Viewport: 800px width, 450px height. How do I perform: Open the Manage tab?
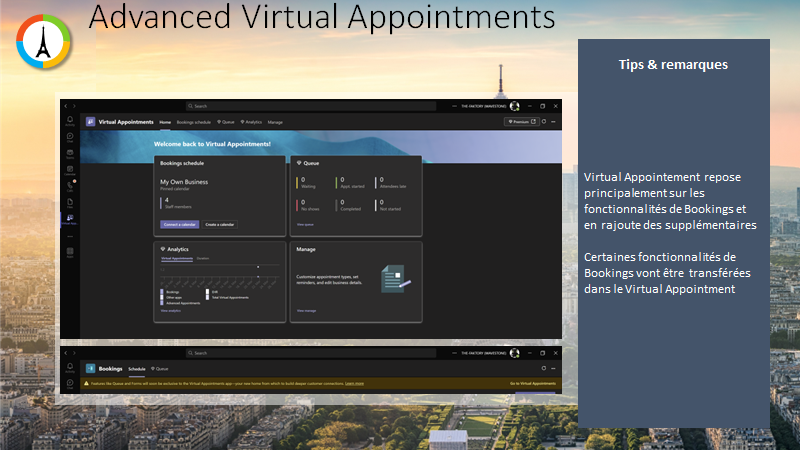point(275,122)
